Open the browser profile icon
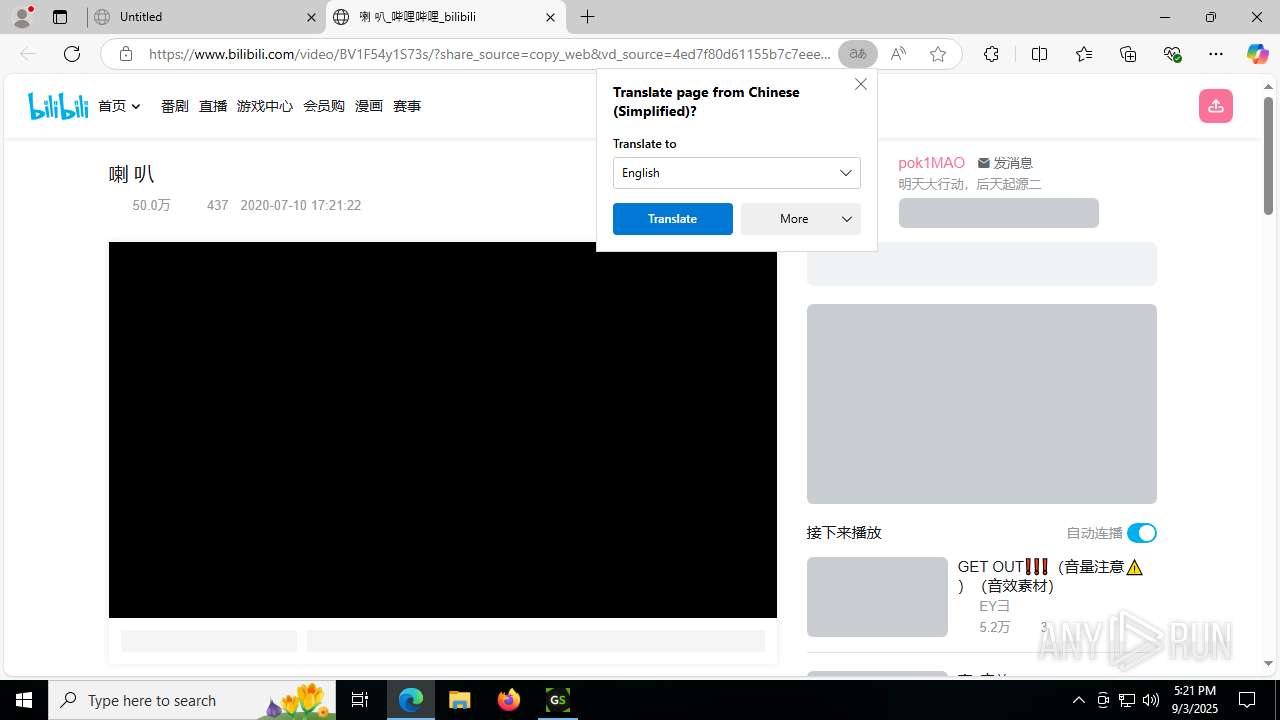The image size is (1280, 720). click(22, 17)
